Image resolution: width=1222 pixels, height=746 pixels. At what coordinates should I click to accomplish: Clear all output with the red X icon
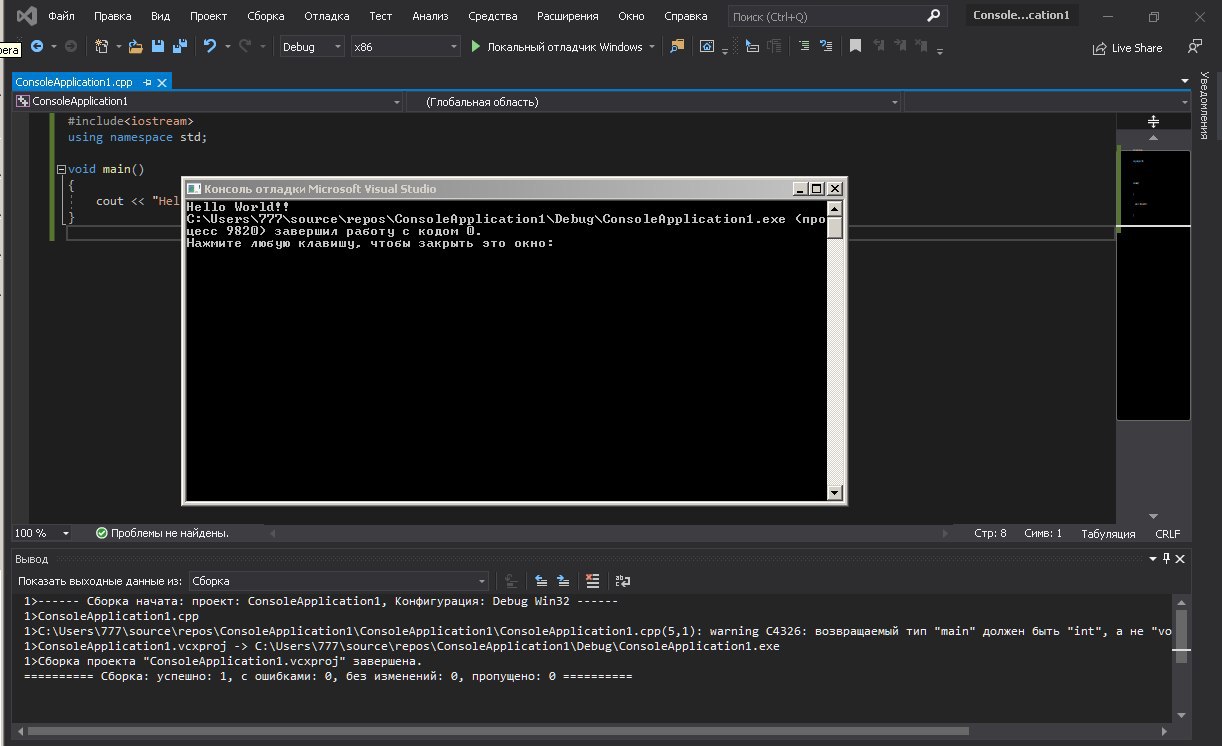[x=593, y=580]
